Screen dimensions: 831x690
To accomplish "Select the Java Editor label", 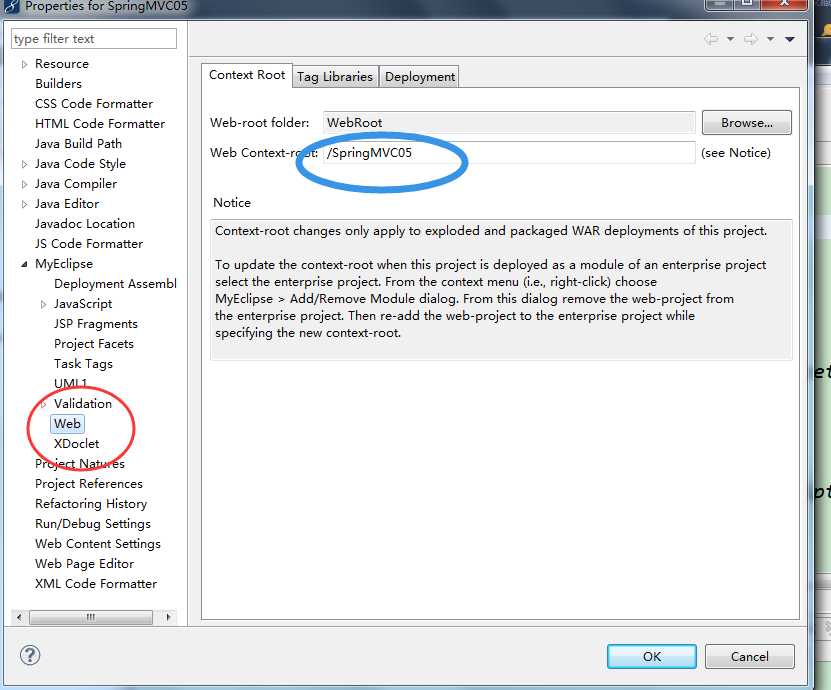I will tap(67, 204).
